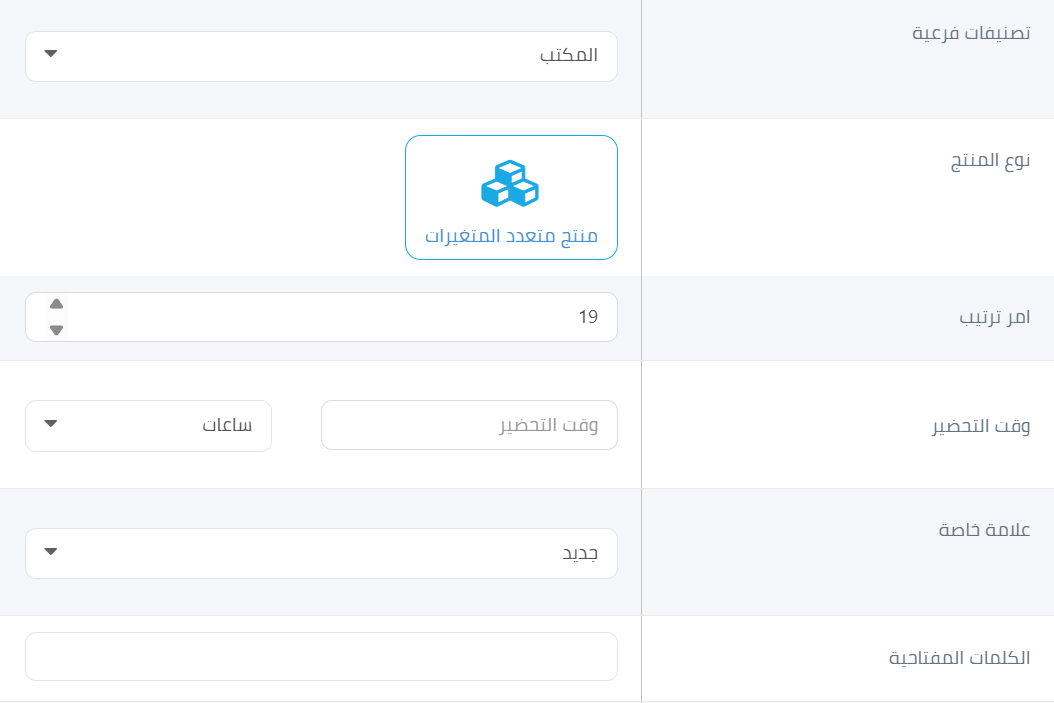Click the علامة خاصة field label
The height and width of the screenshot is (703, 1054).
985,530
